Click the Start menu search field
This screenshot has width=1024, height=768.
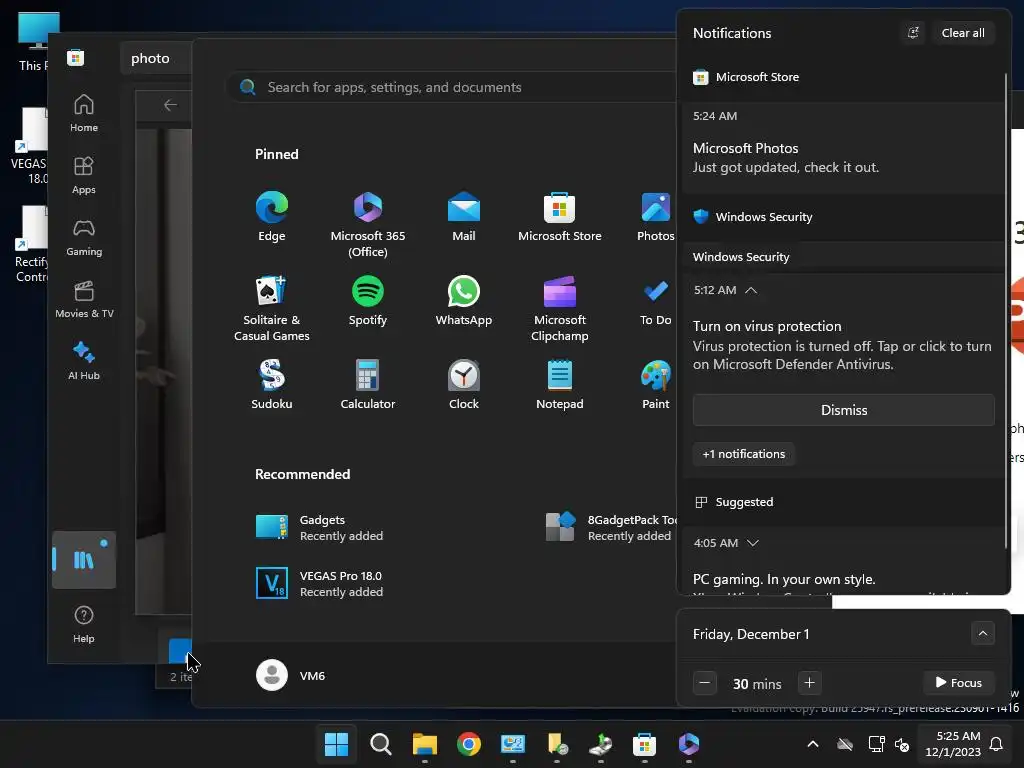pyautogui.click(x=451, y=87)
